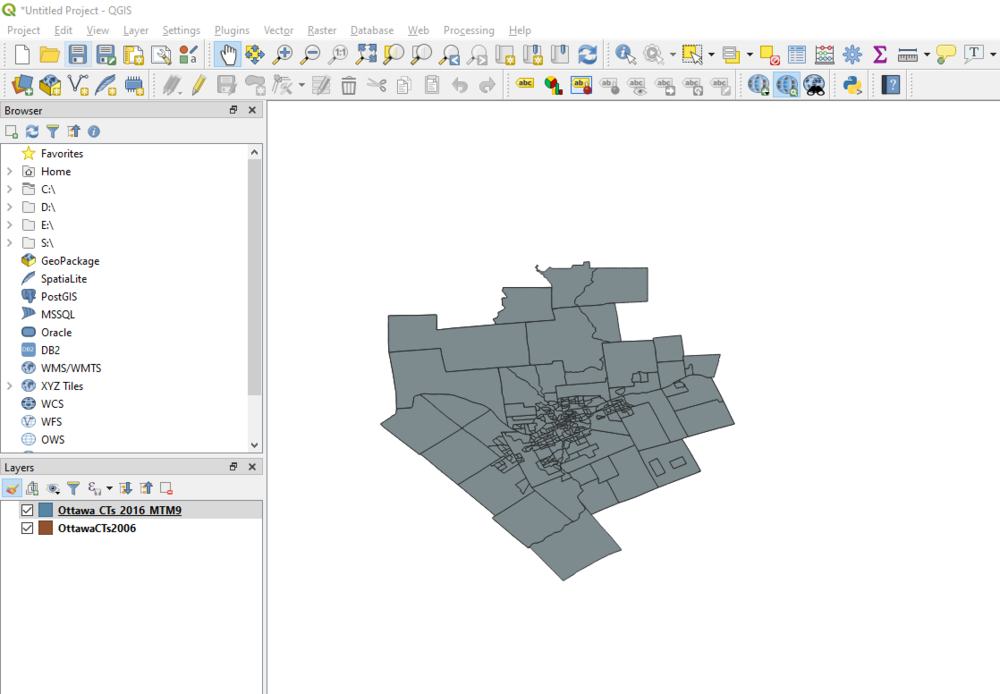Open the Select Features dropdown arrow
The height and width of the screenshot is (694, 1000).
click(712, 56)
